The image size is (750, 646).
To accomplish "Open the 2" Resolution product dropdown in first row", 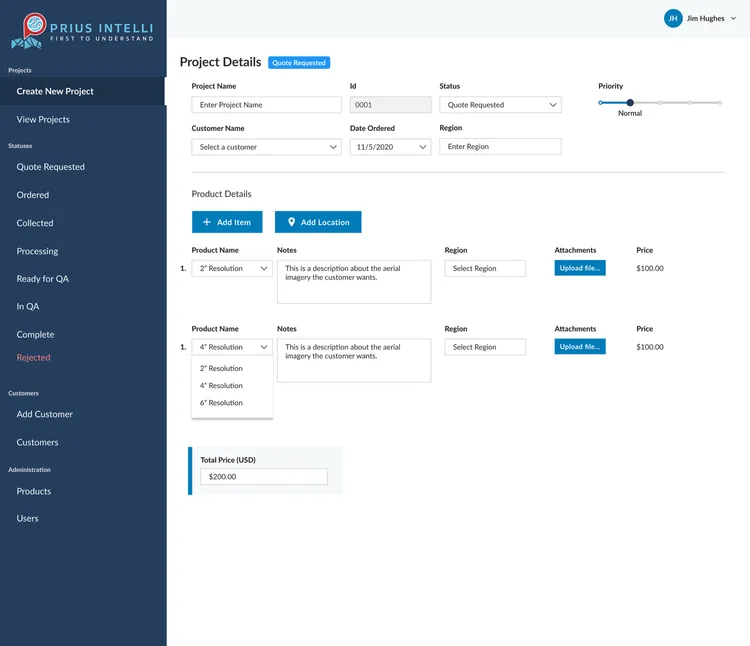I will (232, 269).
